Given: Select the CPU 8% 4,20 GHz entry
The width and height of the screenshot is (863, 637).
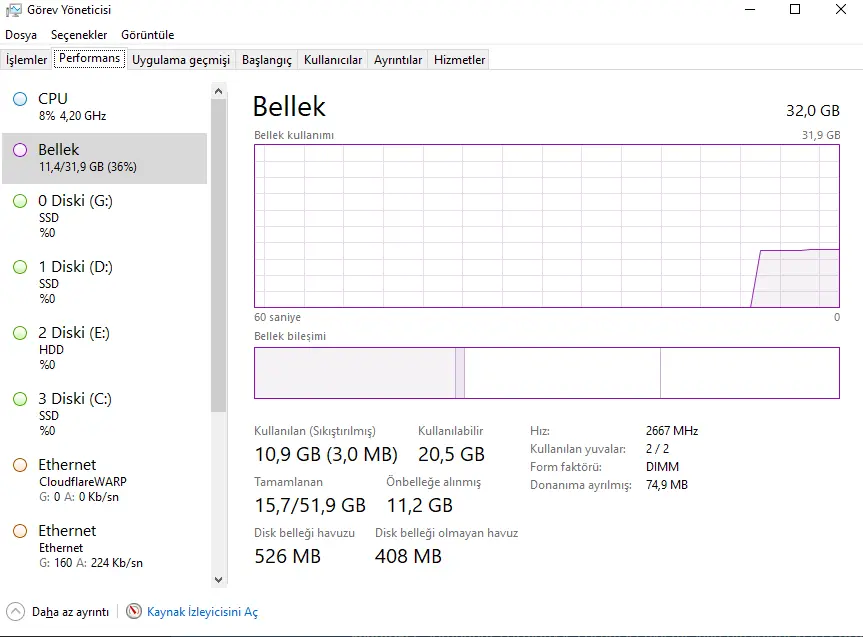Looking at the screenshot, I should pos(105,107).
